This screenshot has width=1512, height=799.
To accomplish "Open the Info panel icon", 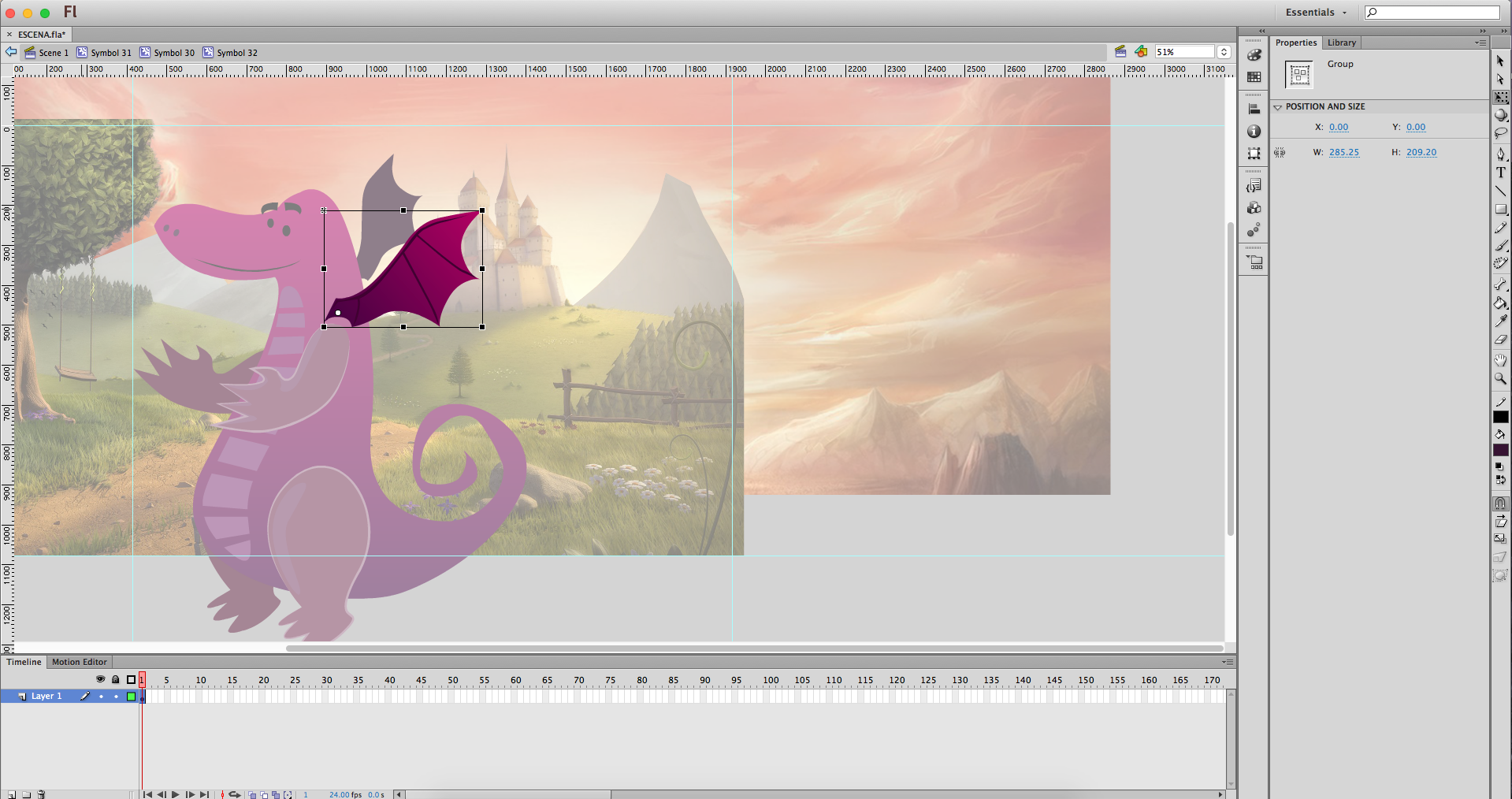I will [1254, 132].
